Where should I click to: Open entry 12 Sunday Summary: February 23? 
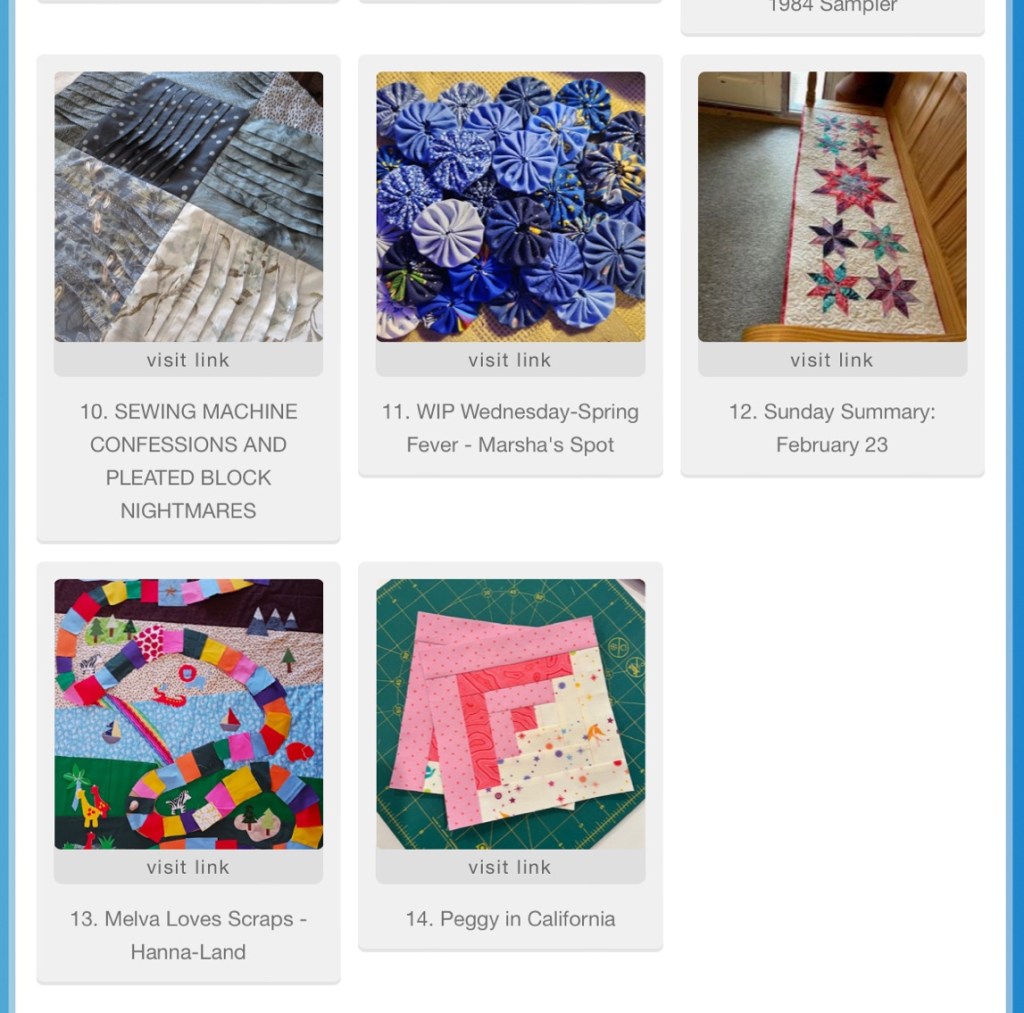click(832, 428)
